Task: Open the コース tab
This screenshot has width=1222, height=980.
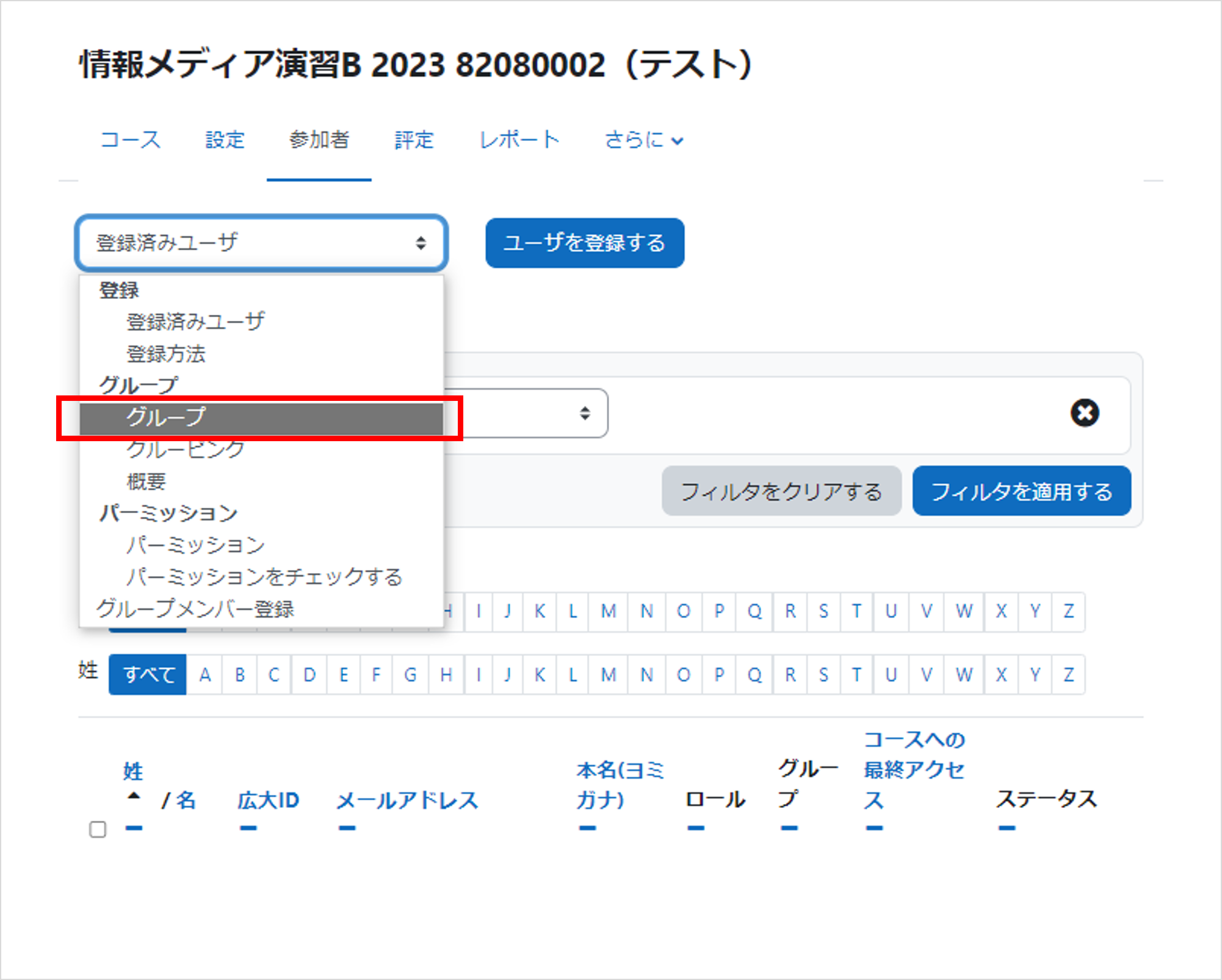Action: [x=131, y=140]
